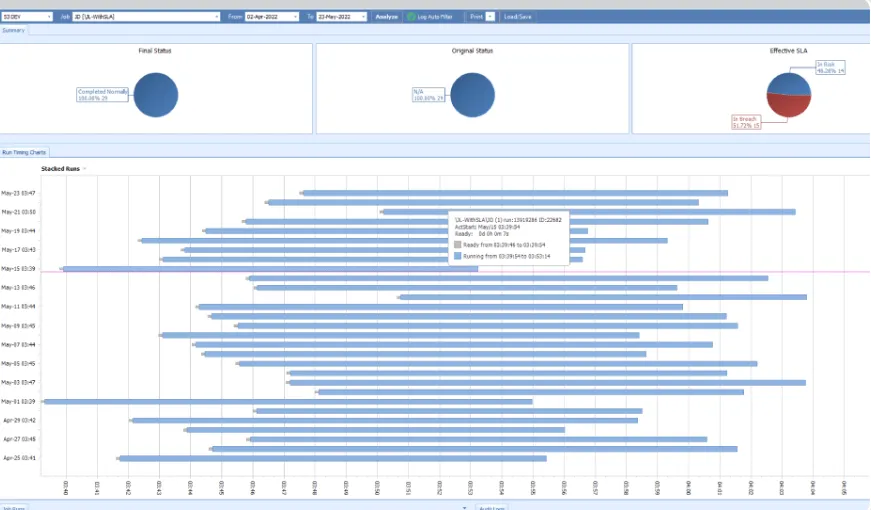Click the May-23 03:47 axis label
The height and width of the screenshot is (510, 871).
18,193
